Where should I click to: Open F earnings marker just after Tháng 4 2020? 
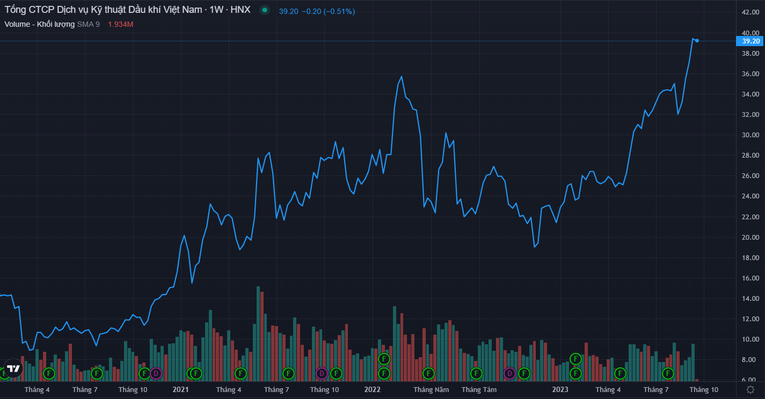pos(49,374)
